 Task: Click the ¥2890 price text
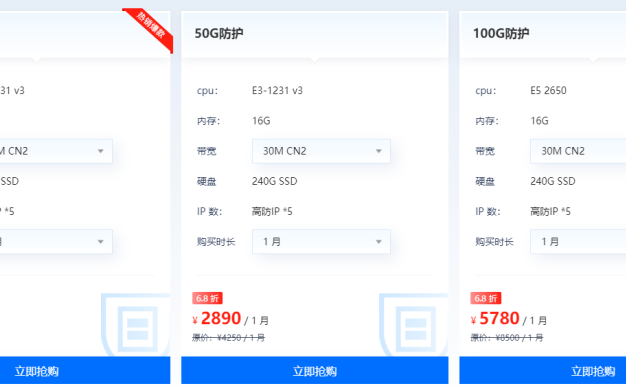coord(216,319)
